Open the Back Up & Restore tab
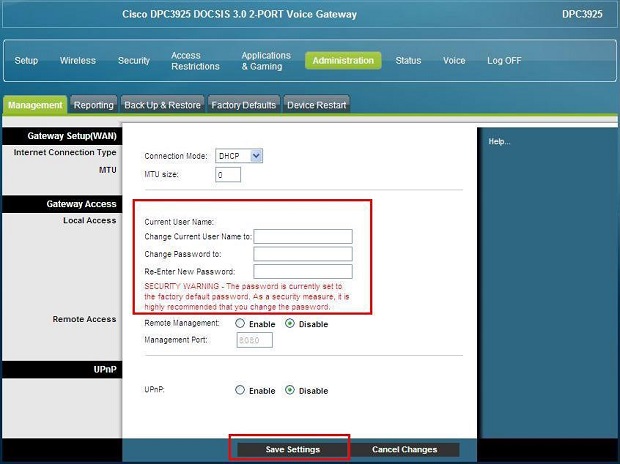620x464 pixels. tap(162, 105)
